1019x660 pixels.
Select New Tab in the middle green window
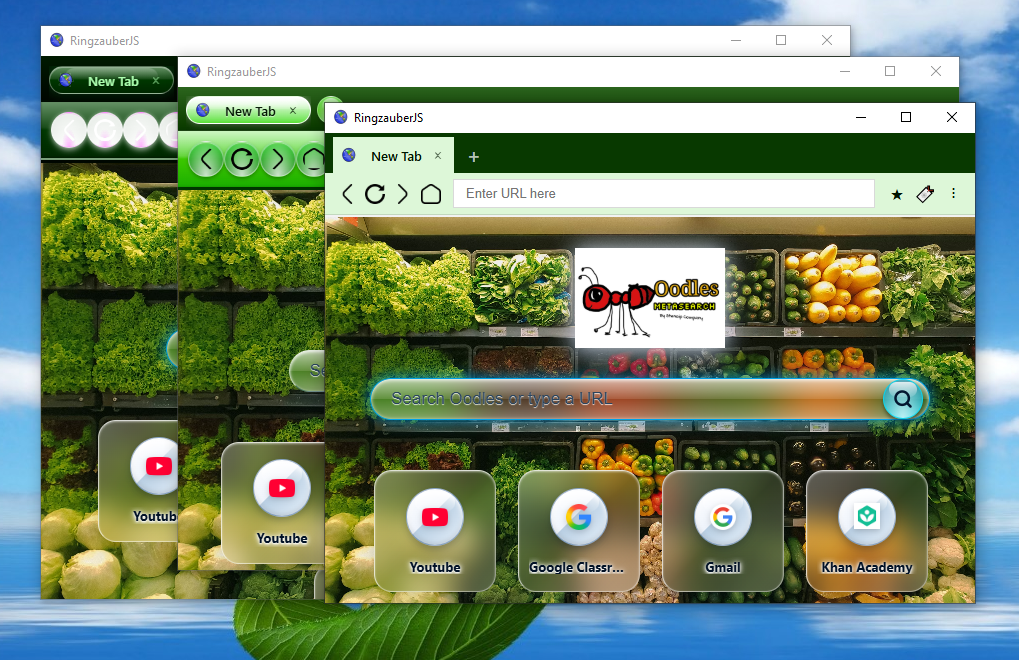(248, 111)
